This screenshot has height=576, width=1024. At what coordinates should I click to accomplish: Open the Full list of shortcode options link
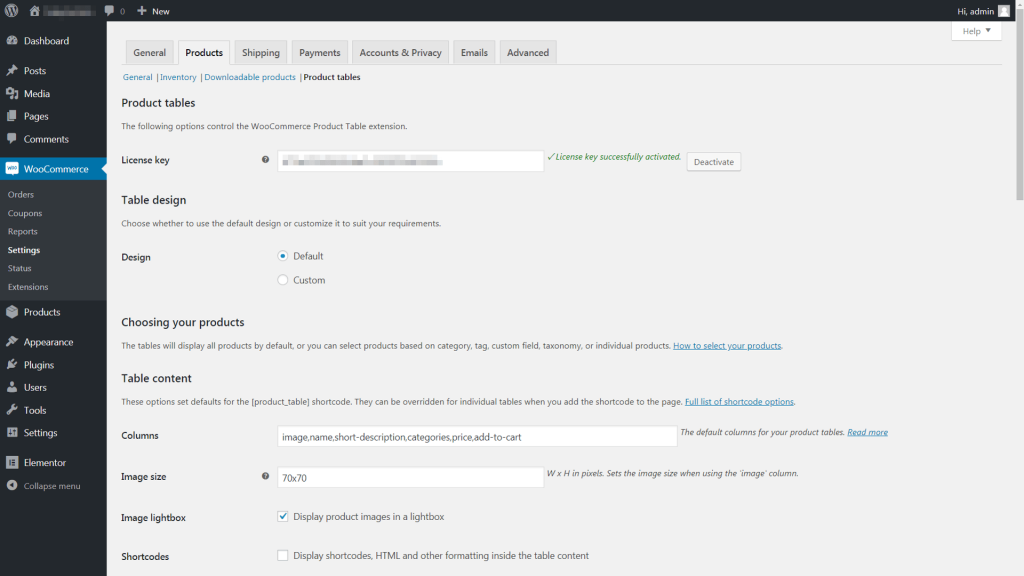point(739,402)
